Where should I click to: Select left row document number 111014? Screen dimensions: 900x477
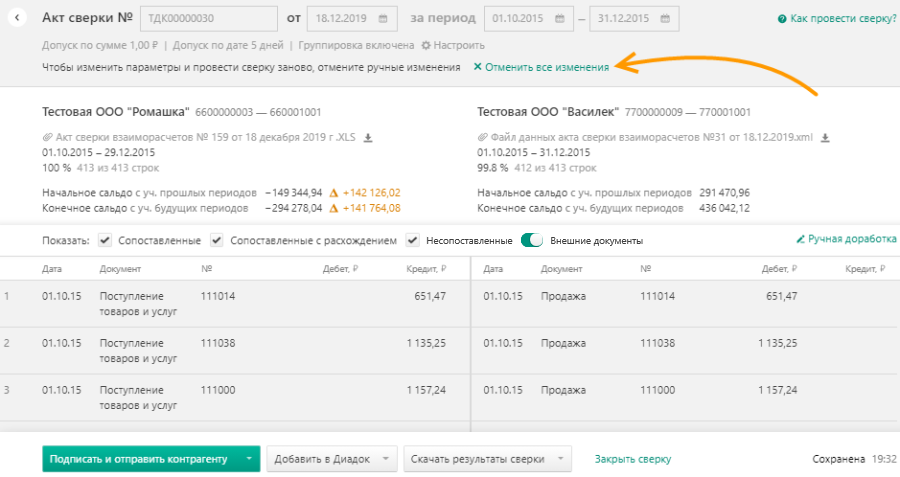point(218,296)
